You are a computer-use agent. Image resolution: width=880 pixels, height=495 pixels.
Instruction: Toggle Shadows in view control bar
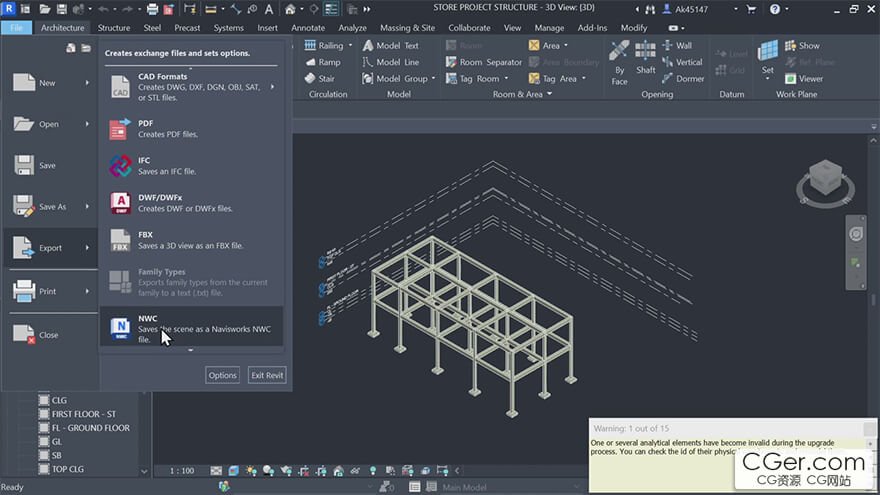click(x=268, y=471)
